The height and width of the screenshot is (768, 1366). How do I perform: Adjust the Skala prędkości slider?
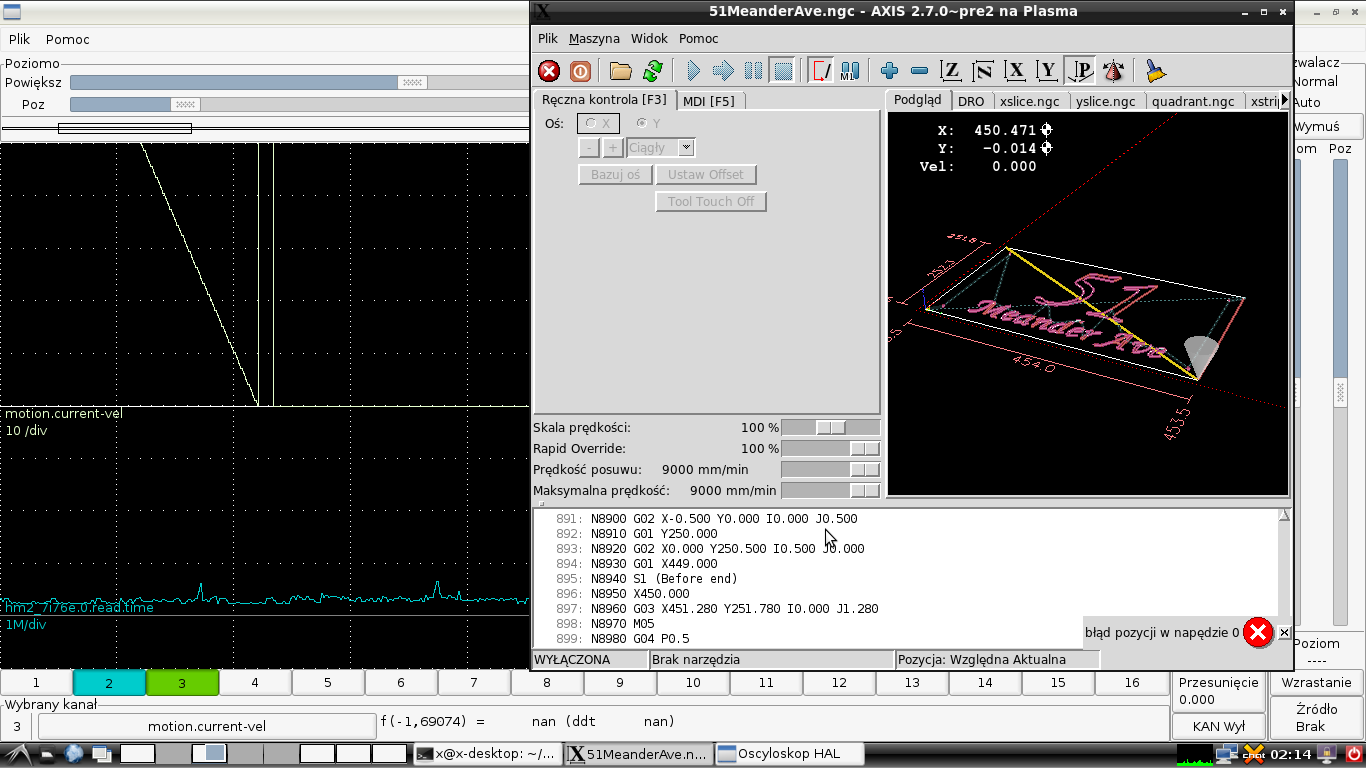[x=830, y=428]
